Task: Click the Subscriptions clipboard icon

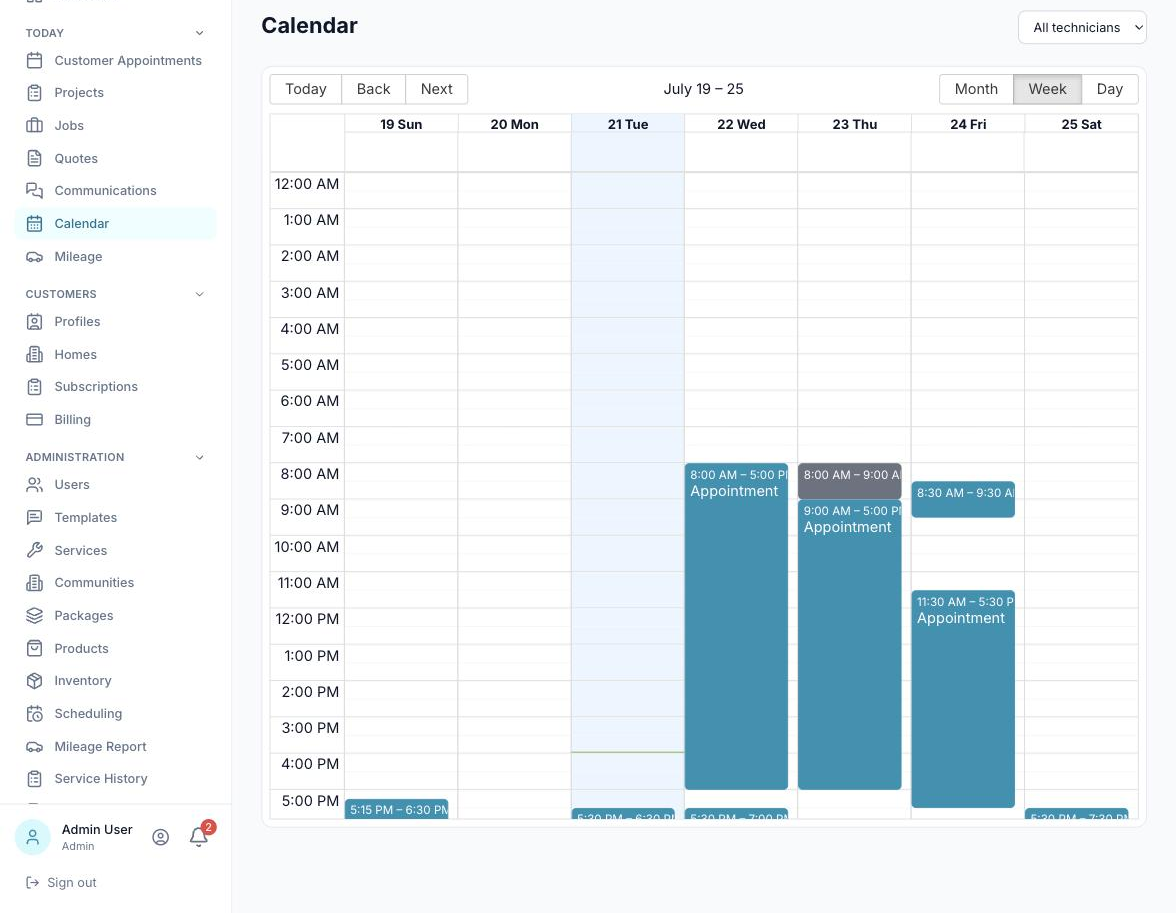Action: click(34, 387)
